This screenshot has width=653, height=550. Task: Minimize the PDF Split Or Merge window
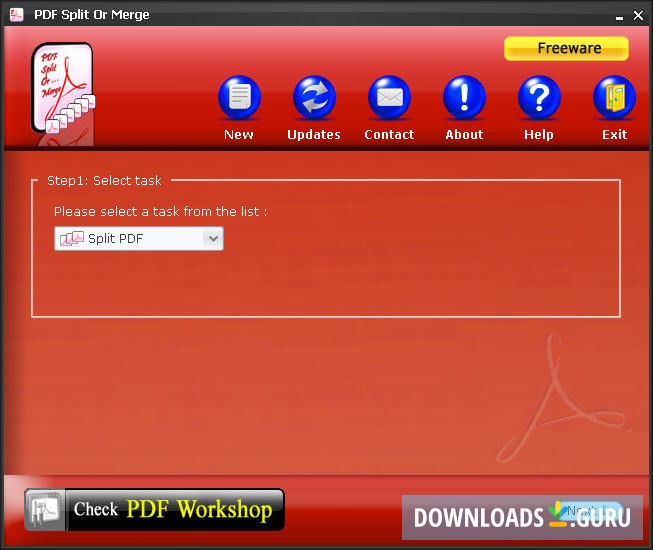(x=619, y=17)
